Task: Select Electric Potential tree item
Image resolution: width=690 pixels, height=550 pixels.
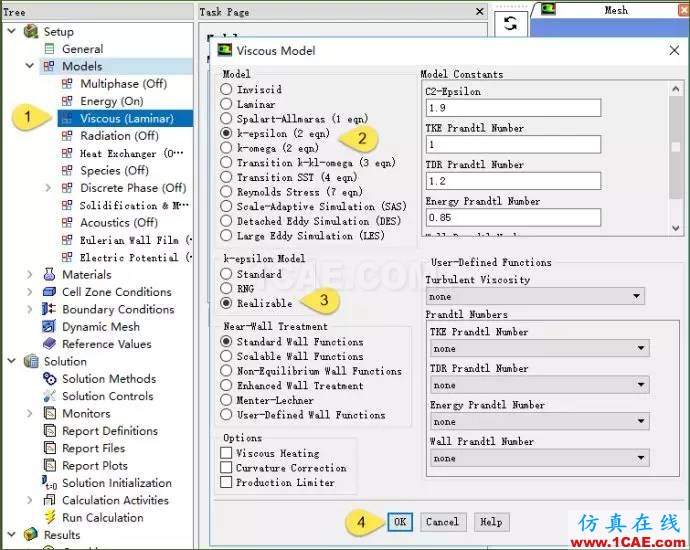Action: pyautogui.click(x=135, y=257)
